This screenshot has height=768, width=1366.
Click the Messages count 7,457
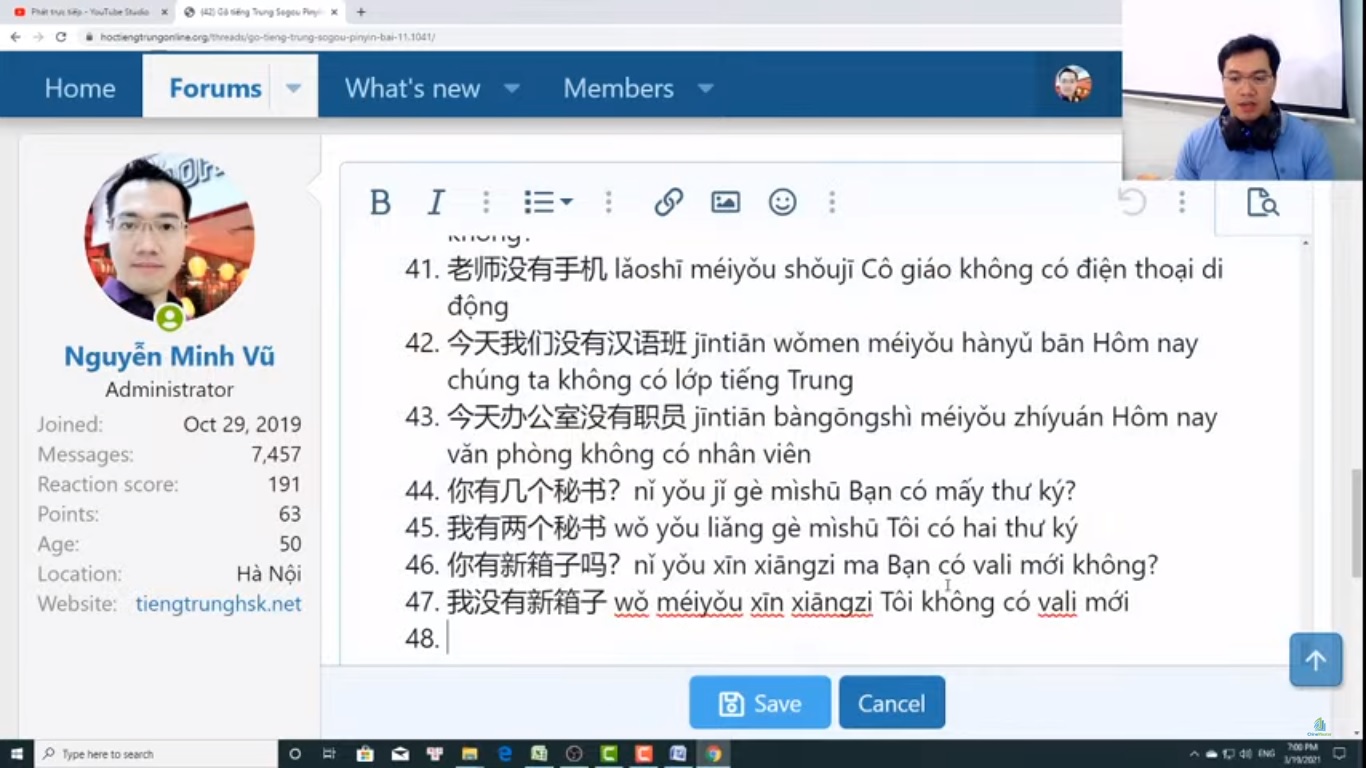pos(276,454)
